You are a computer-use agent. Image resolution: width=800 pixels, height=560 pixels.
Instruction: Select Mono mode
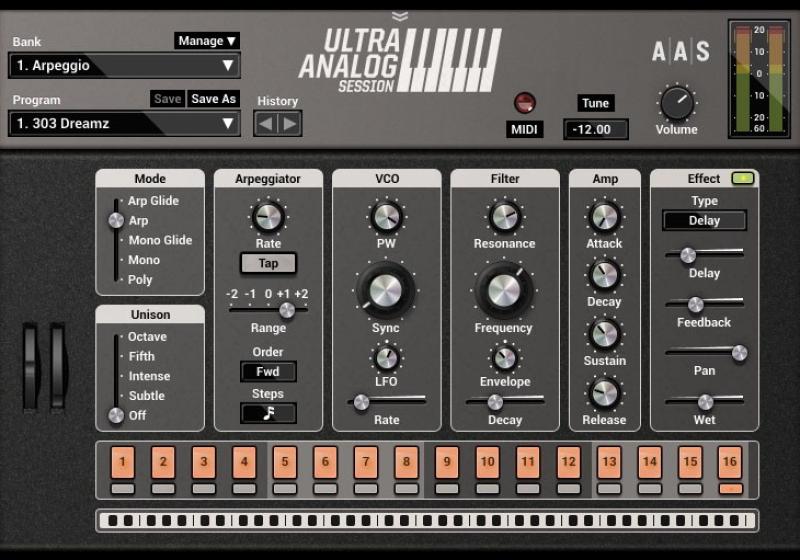[x=144, y=260]
